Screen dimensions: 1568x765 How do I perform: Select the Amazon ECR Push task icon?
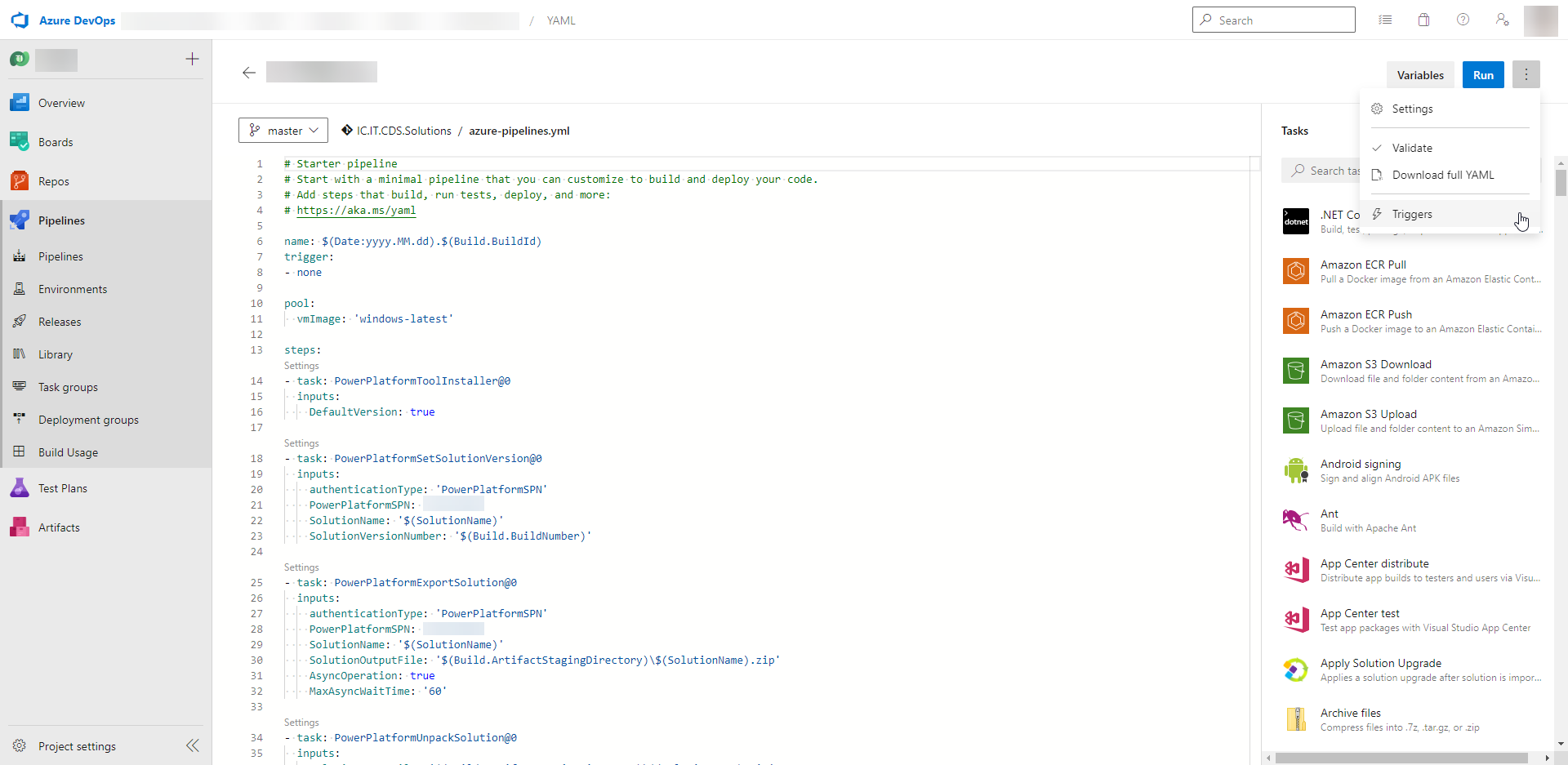point(1296,321)
